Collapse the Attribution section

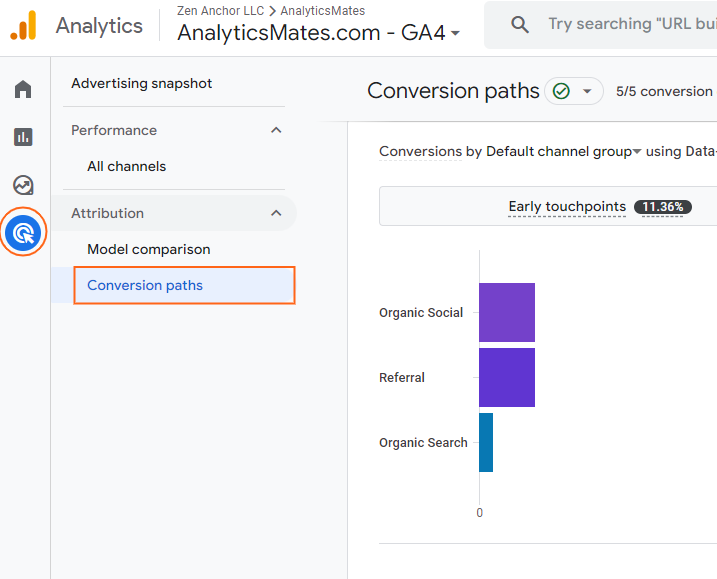(x=276, y=213)
